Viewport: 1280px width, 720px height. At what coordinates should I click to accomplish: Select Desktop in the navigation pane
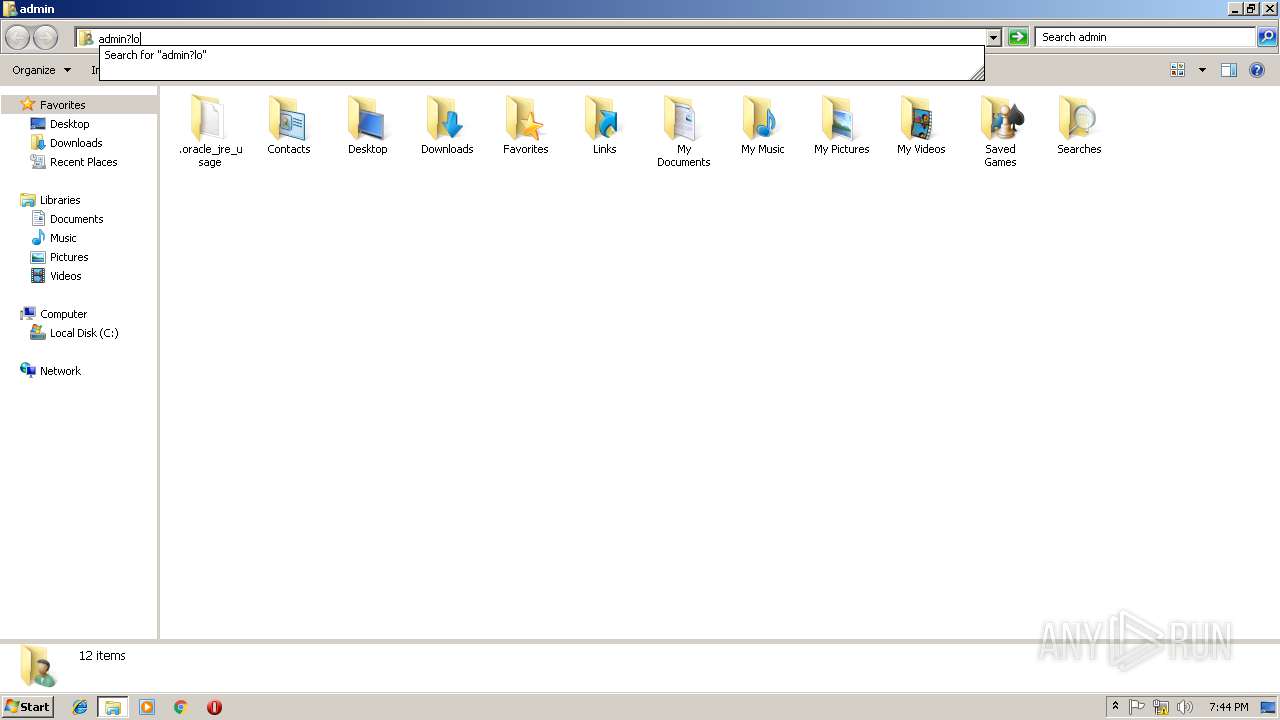69,124
